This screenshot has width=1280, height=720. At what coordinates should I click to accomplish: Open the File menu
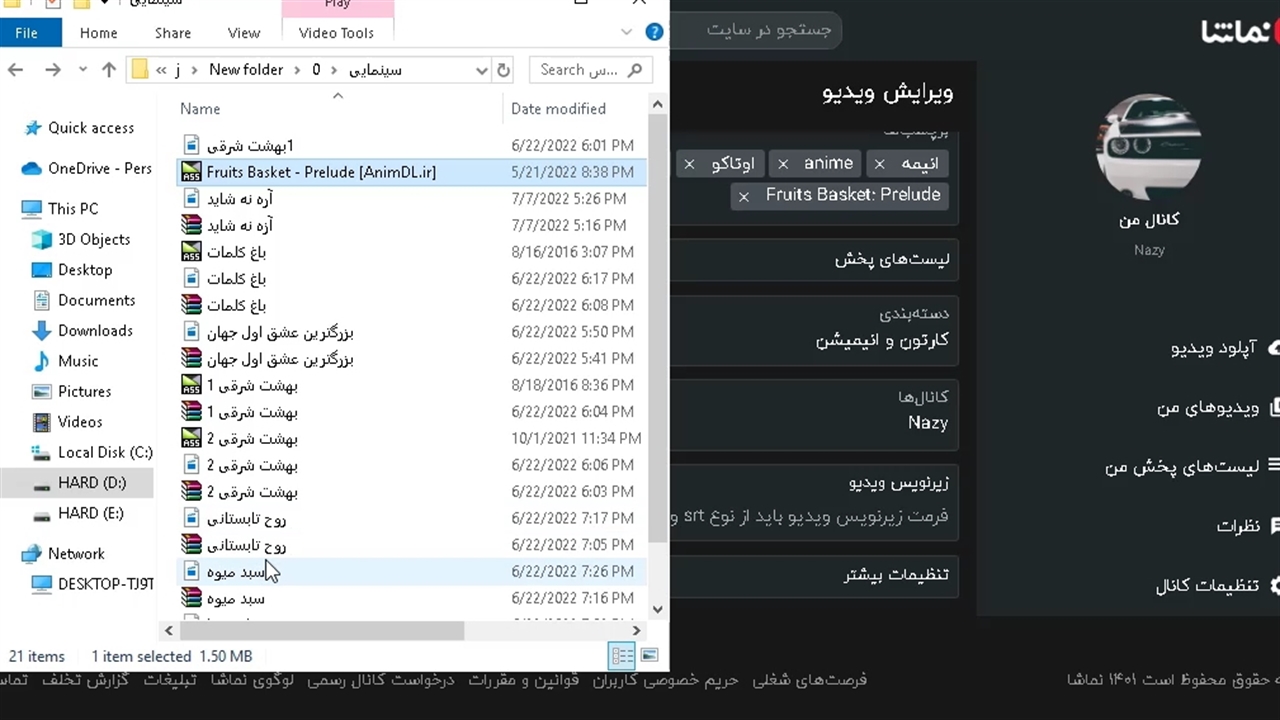coord(27,32)
